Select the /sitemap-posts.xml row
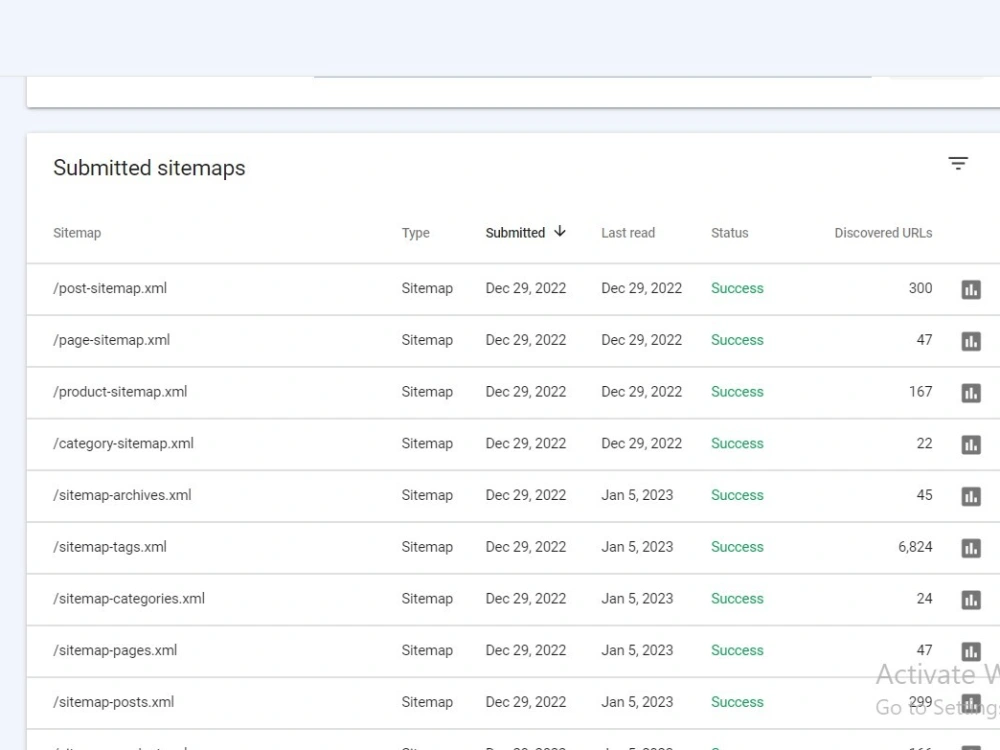The width and height of the screenshot is (1000, 750). click(513, 702)
